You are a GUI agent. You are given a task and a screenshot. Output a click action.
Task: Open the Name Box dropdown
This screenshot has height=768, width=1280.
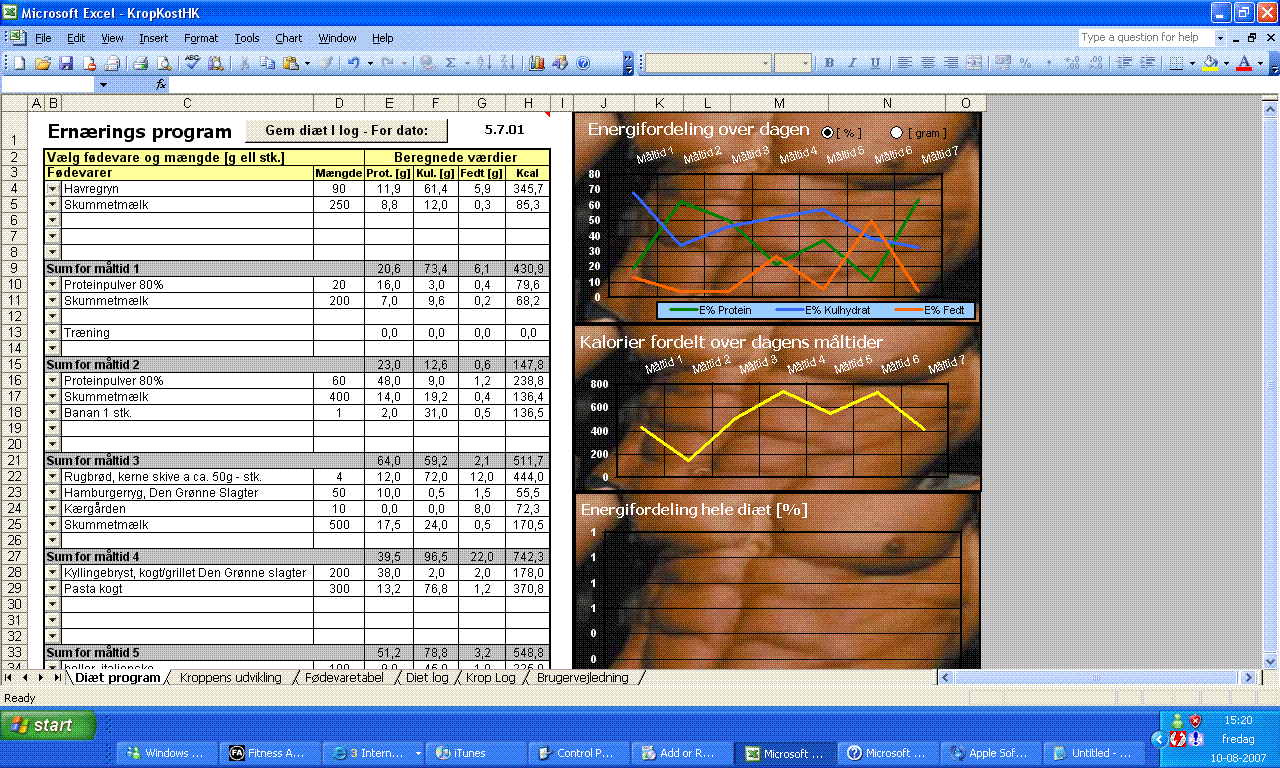[102, 85]
